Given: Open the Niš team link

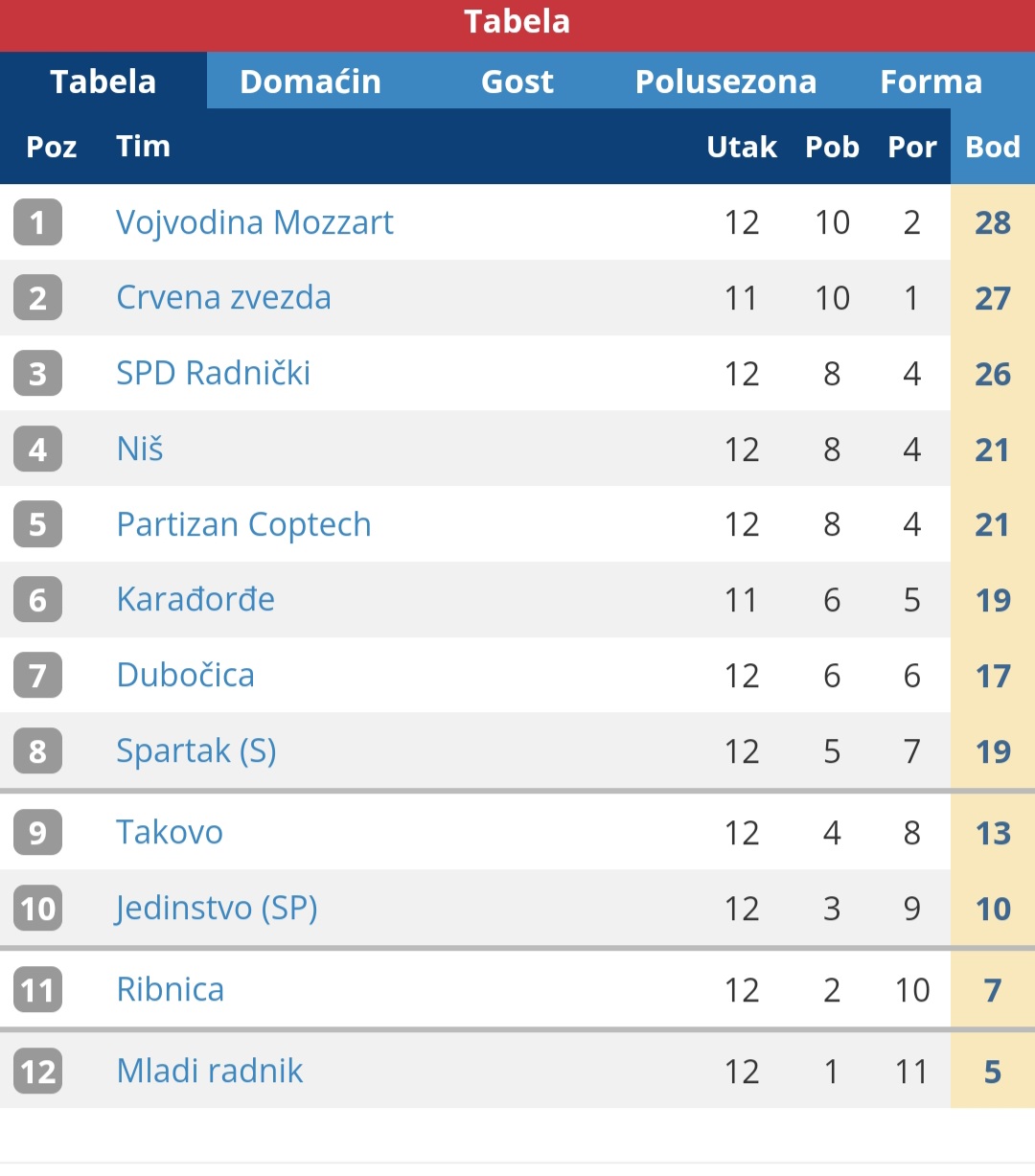Looking at the screenshot, I should point(140,449).
